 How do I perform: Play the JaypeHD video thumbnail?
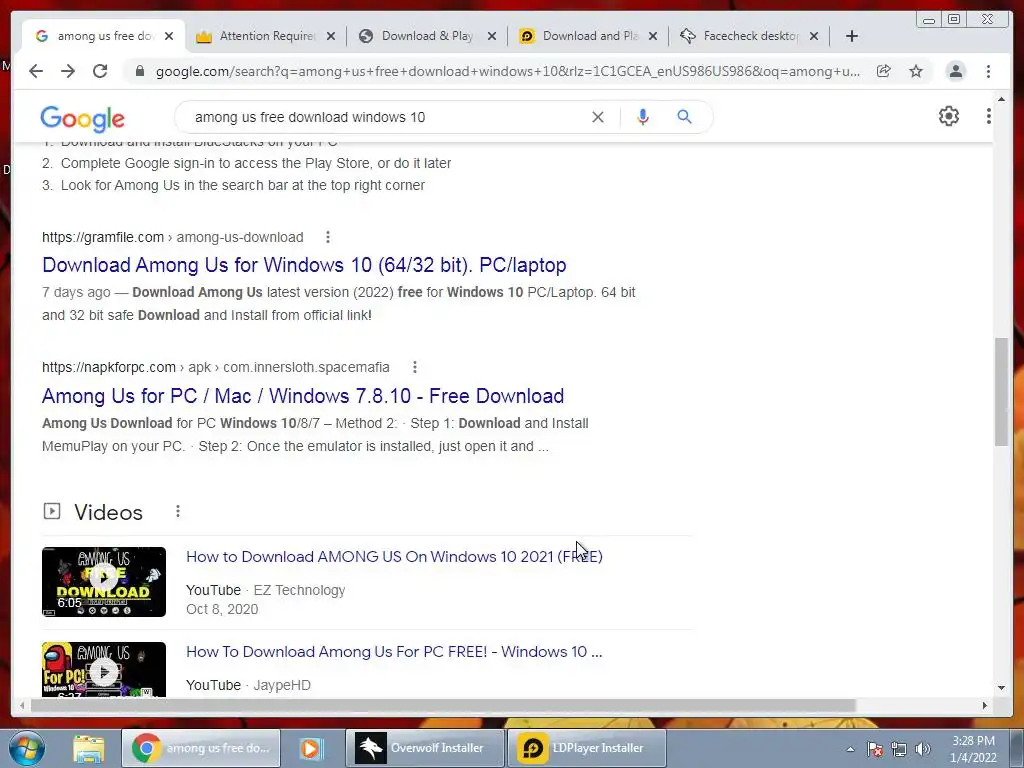pos(104,669)
